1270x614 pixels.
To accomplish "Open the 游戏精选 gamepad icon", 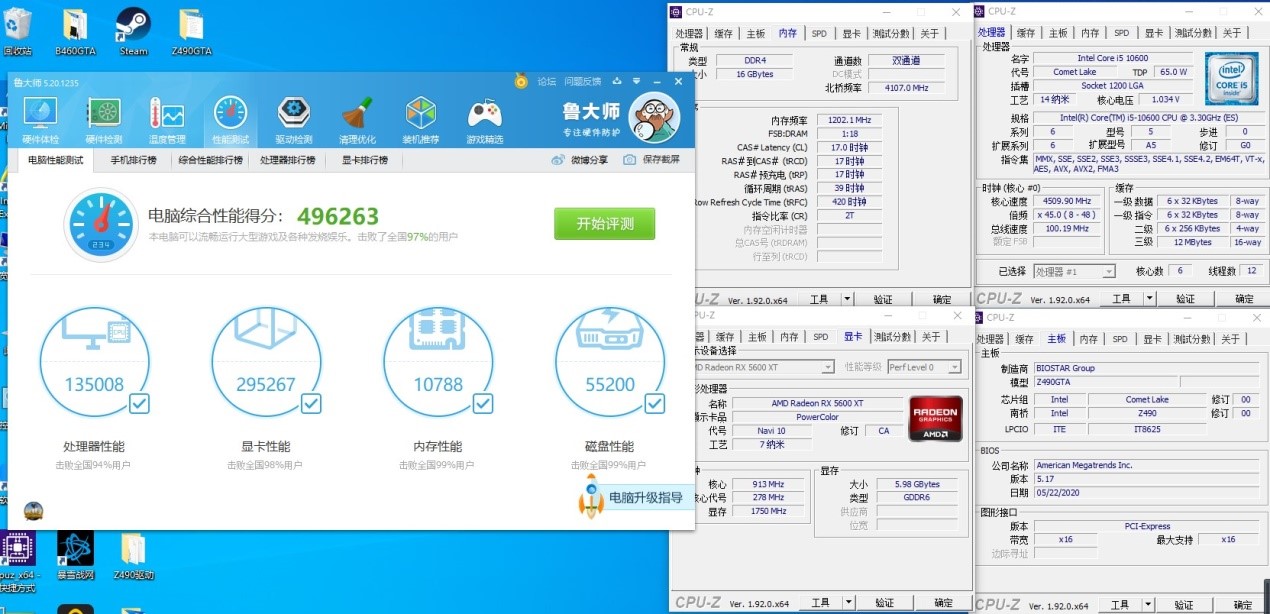I will 485,121.
